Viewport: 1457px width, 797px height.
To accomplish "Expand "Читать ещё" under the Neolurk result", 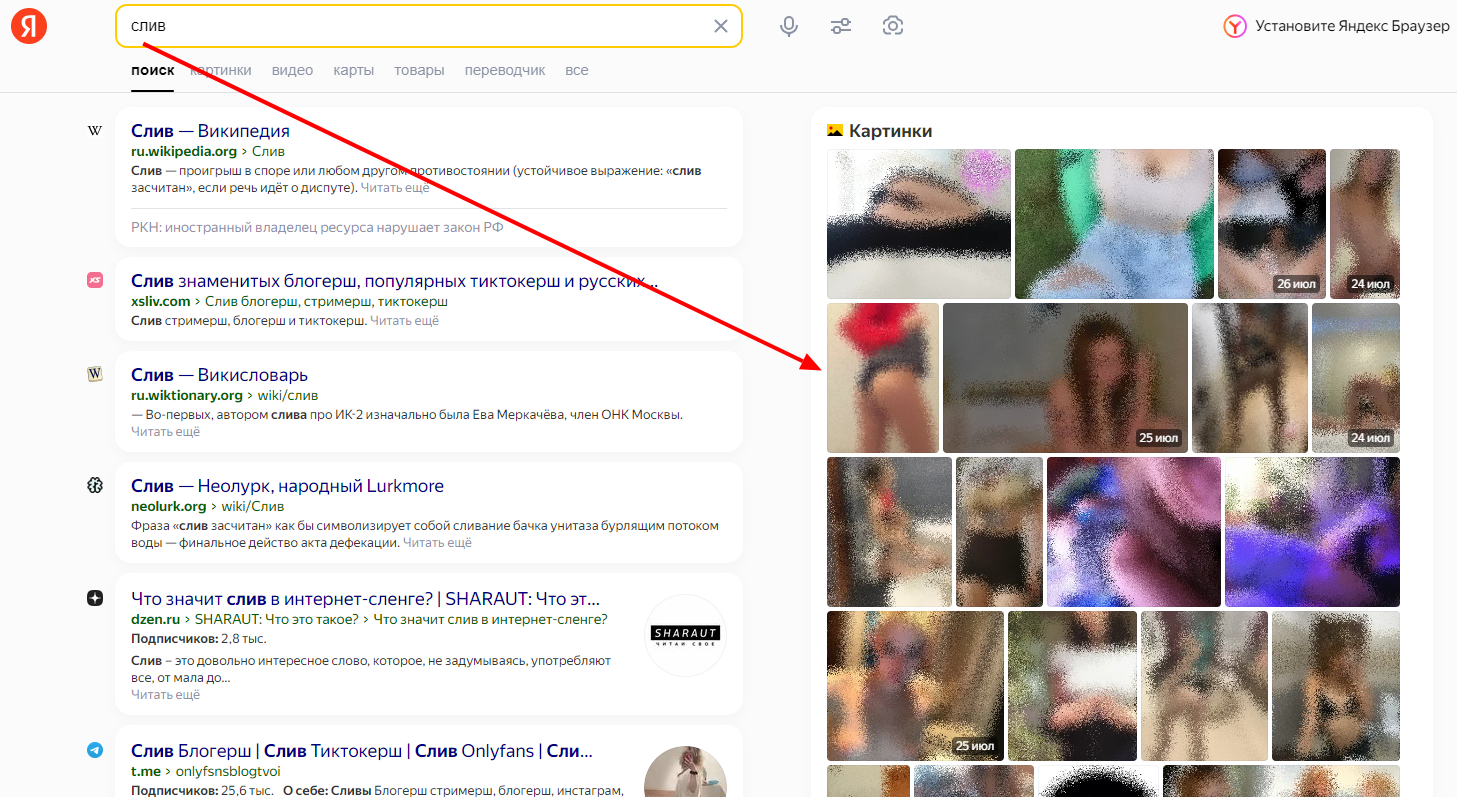I will point(436,543).
